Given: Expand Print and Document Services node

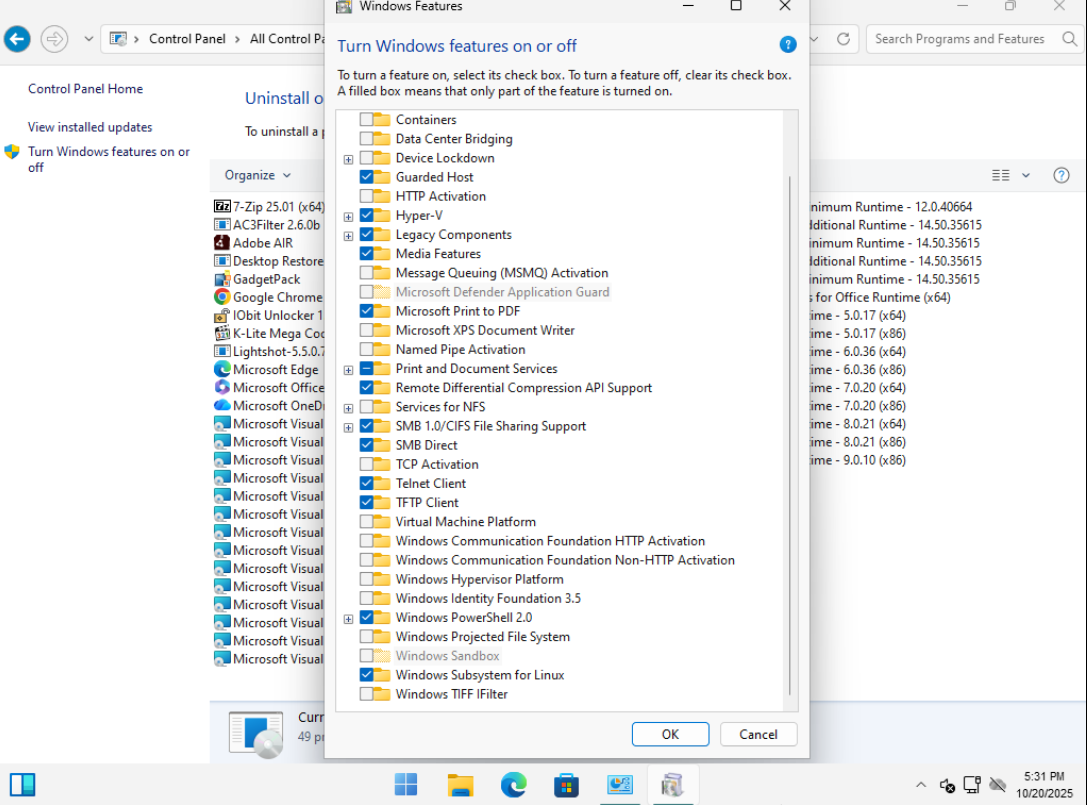Looking at the screenshot, I should click(348, 370).
